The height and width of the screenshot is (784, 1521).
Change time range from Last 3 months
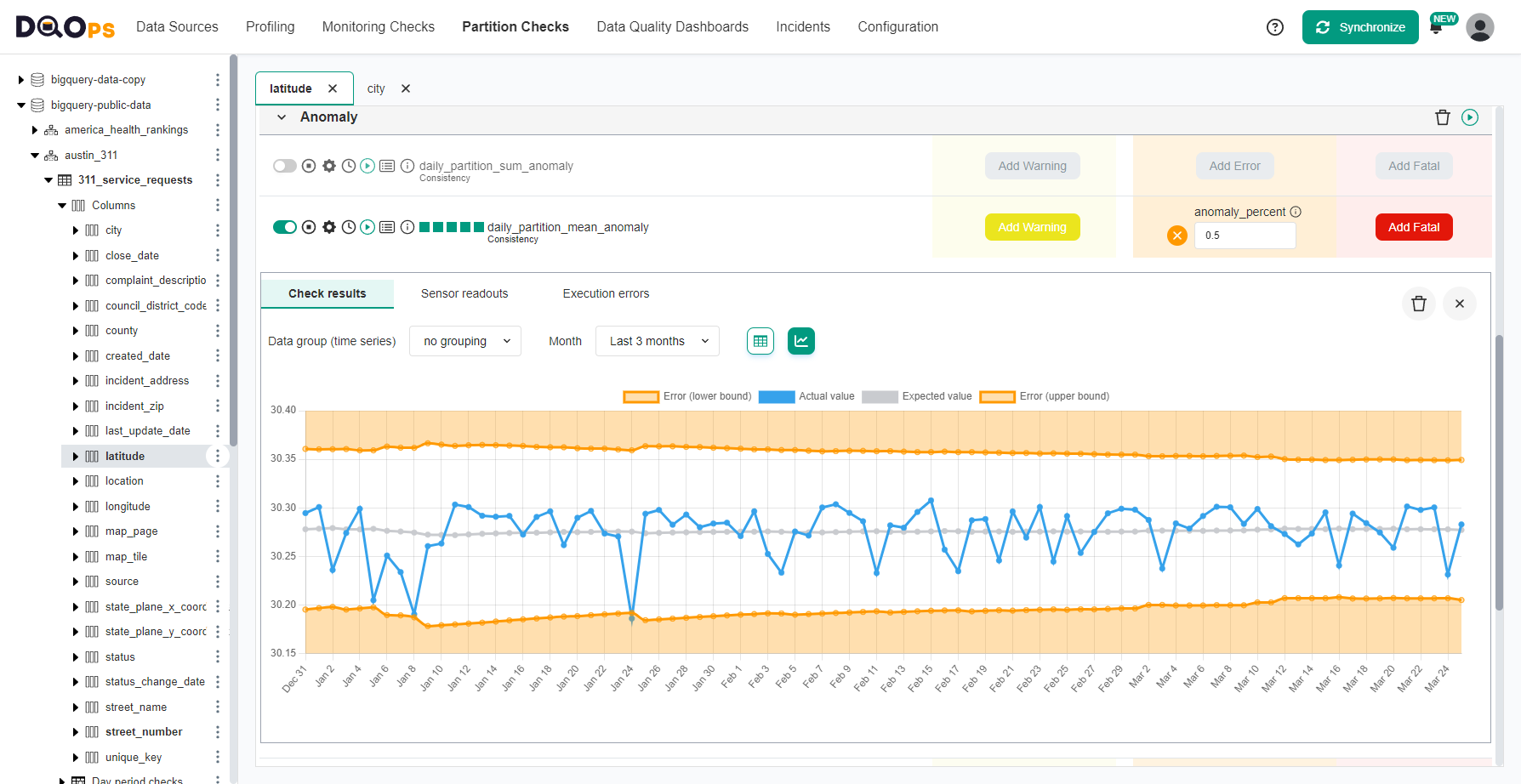point(657,340)
